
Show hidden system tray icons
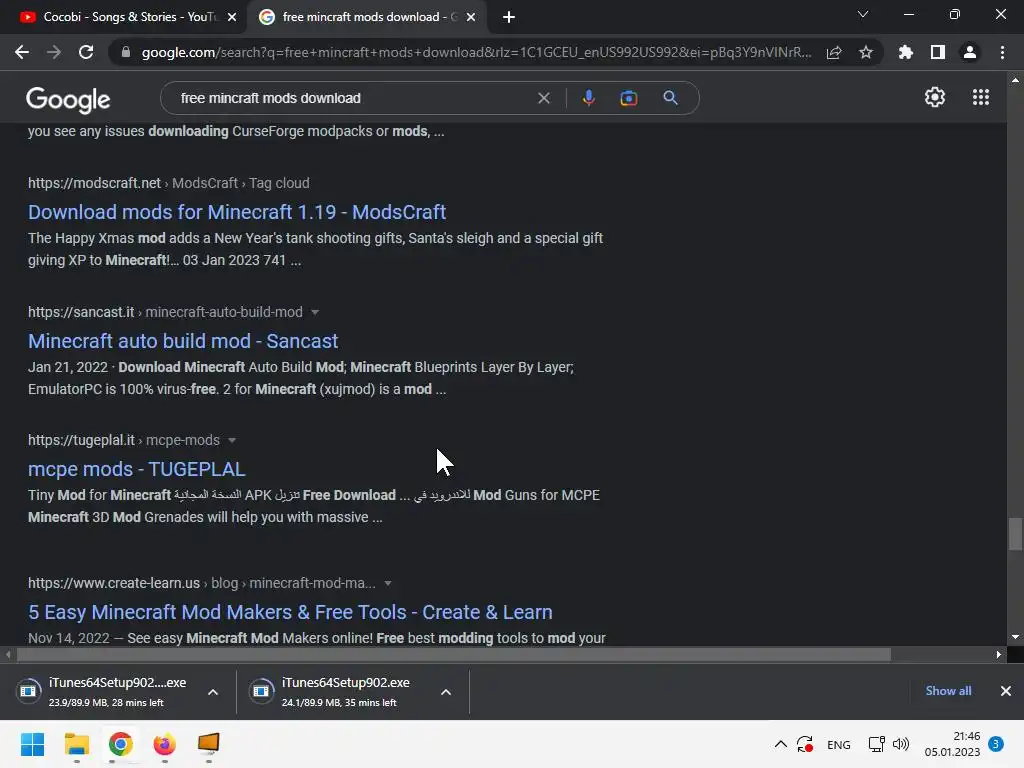tap(780, 744)
